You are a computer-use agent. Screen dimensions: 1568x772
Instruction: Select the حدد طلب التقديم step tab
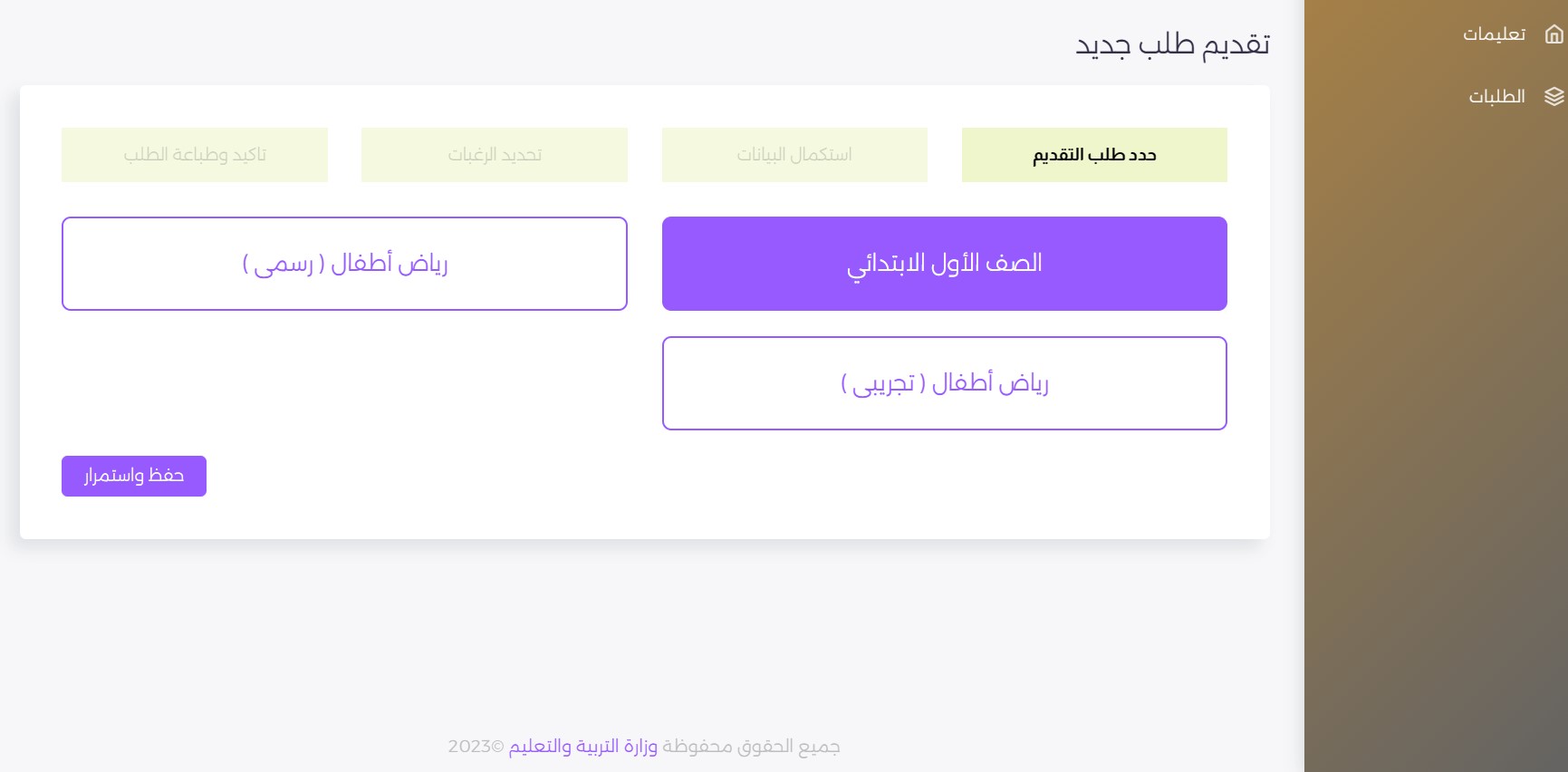[1094, 155]
